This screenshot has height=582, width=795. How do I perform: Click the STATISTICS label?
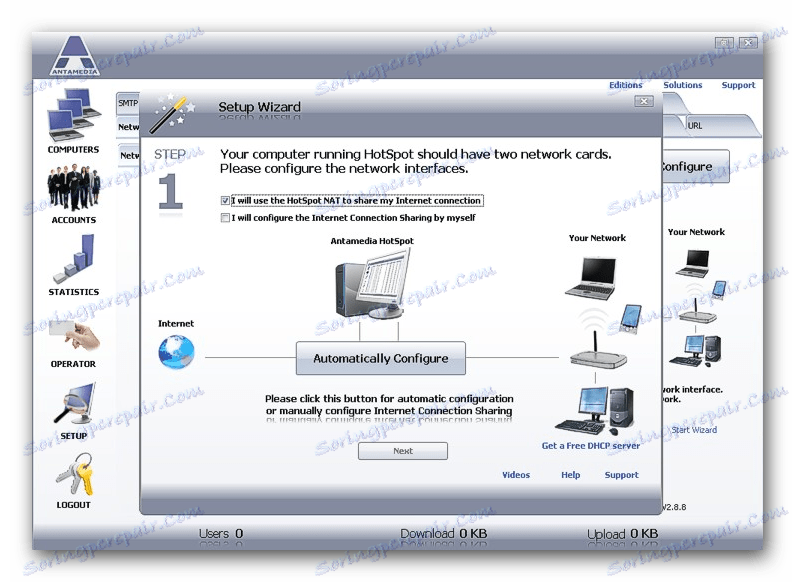click(74, 292)
